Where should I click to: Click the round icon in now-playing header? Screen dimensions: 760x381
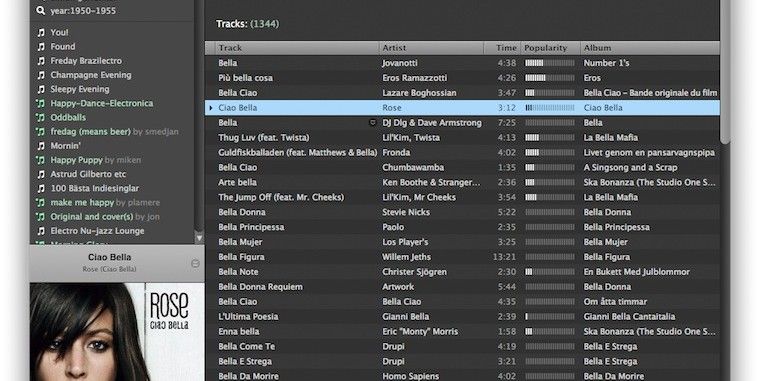[195, 263]
